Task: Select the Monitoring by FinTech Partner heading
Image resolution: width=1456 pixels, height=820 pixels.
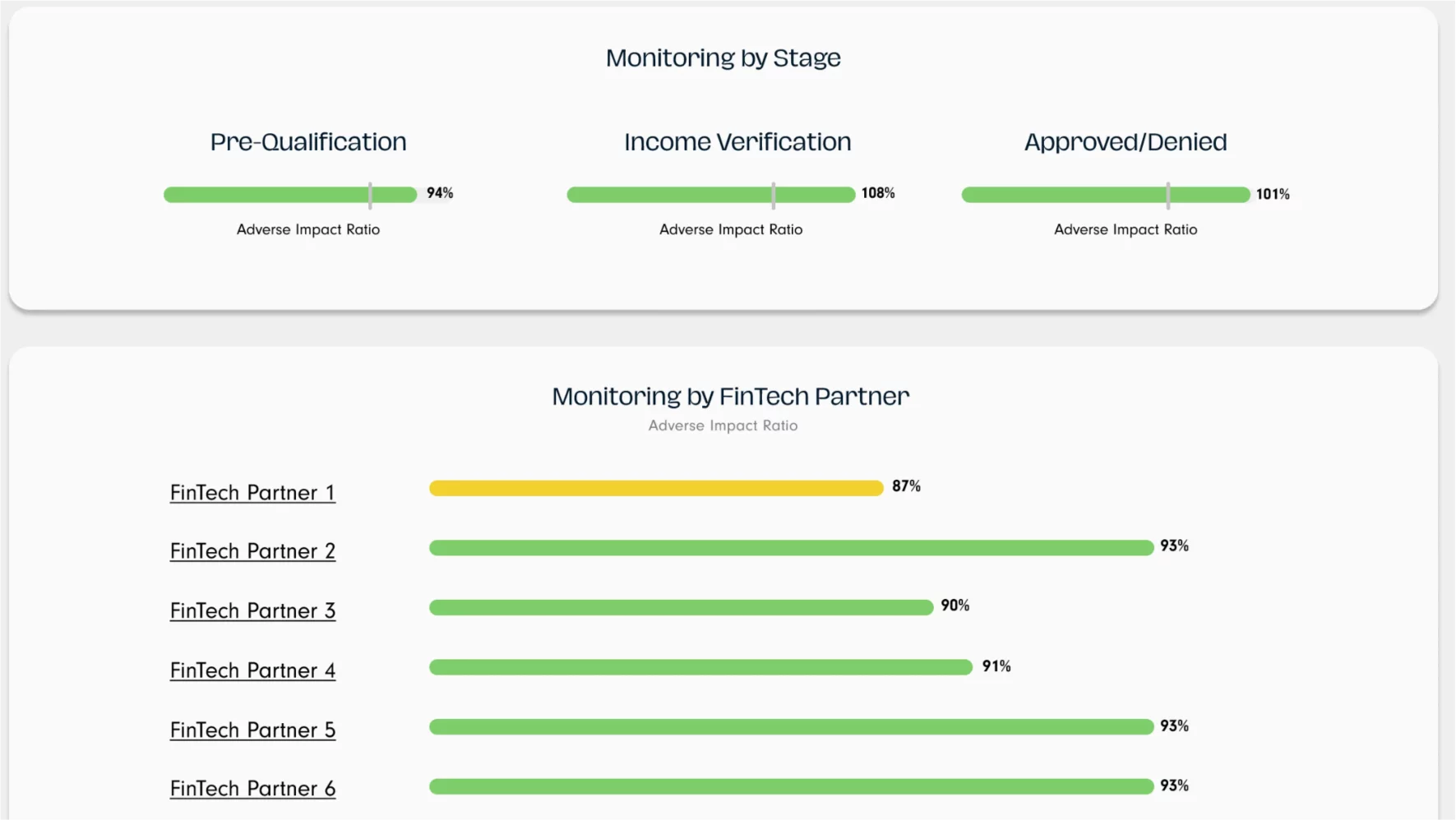Action: point(731,397)
